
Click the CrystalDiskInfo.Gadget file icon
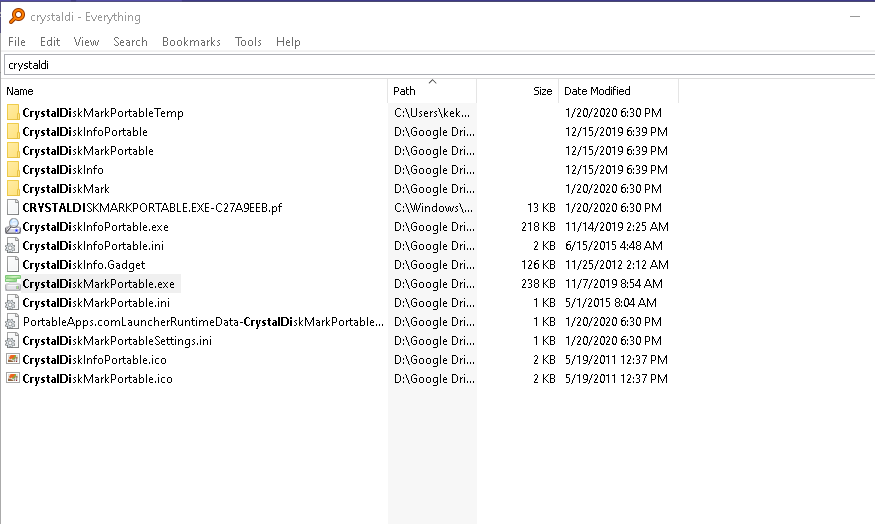[13, 265]
